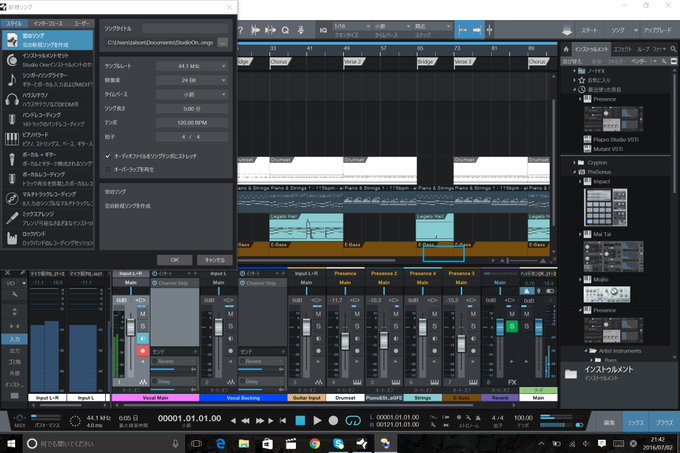The height and width of the screenshot is (453, 680).
Task: Select the Rock Band hand icon template
Action: [x=48, y=238]
